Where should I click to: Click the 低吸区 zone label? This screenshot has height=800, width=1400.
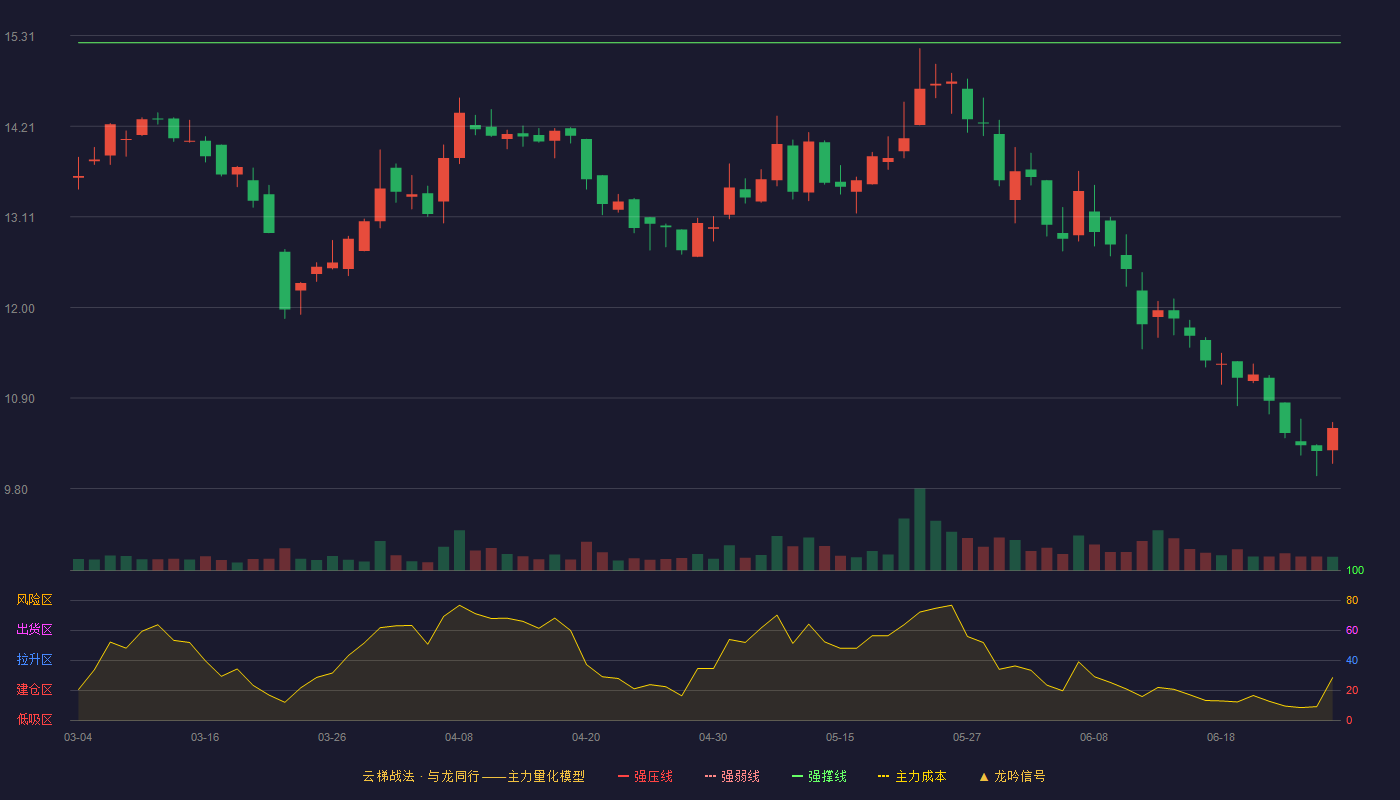34,719
